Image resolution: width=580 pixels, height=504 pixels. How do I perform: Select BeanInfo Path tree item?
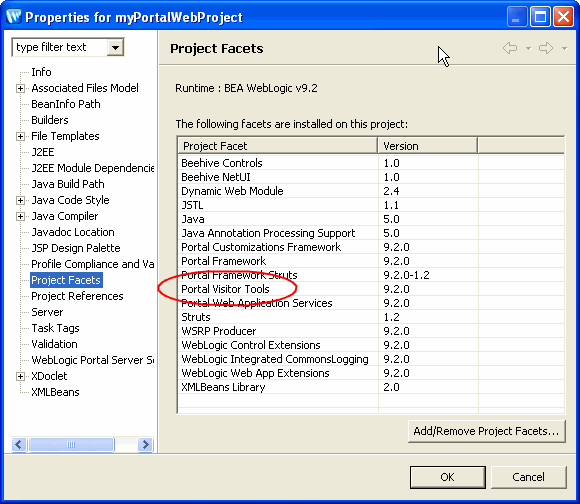pyautogui.click(x=66, y=104)
